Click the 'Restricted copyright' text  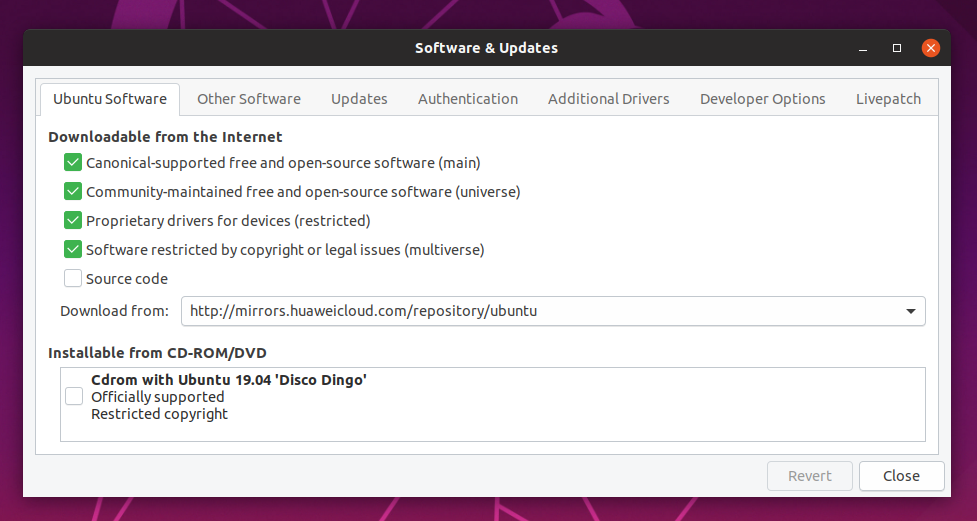(160, 414)
